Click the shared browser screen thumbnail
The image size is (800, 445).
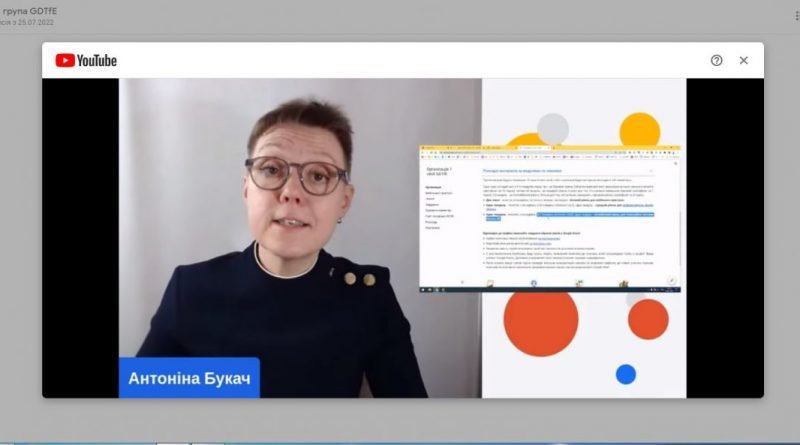549,219
